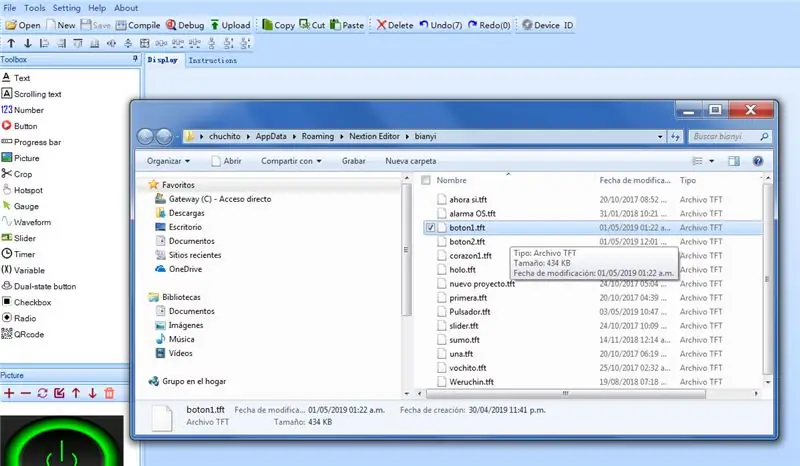Compile the Nextion project
The image size is (800, 466).
138,25
